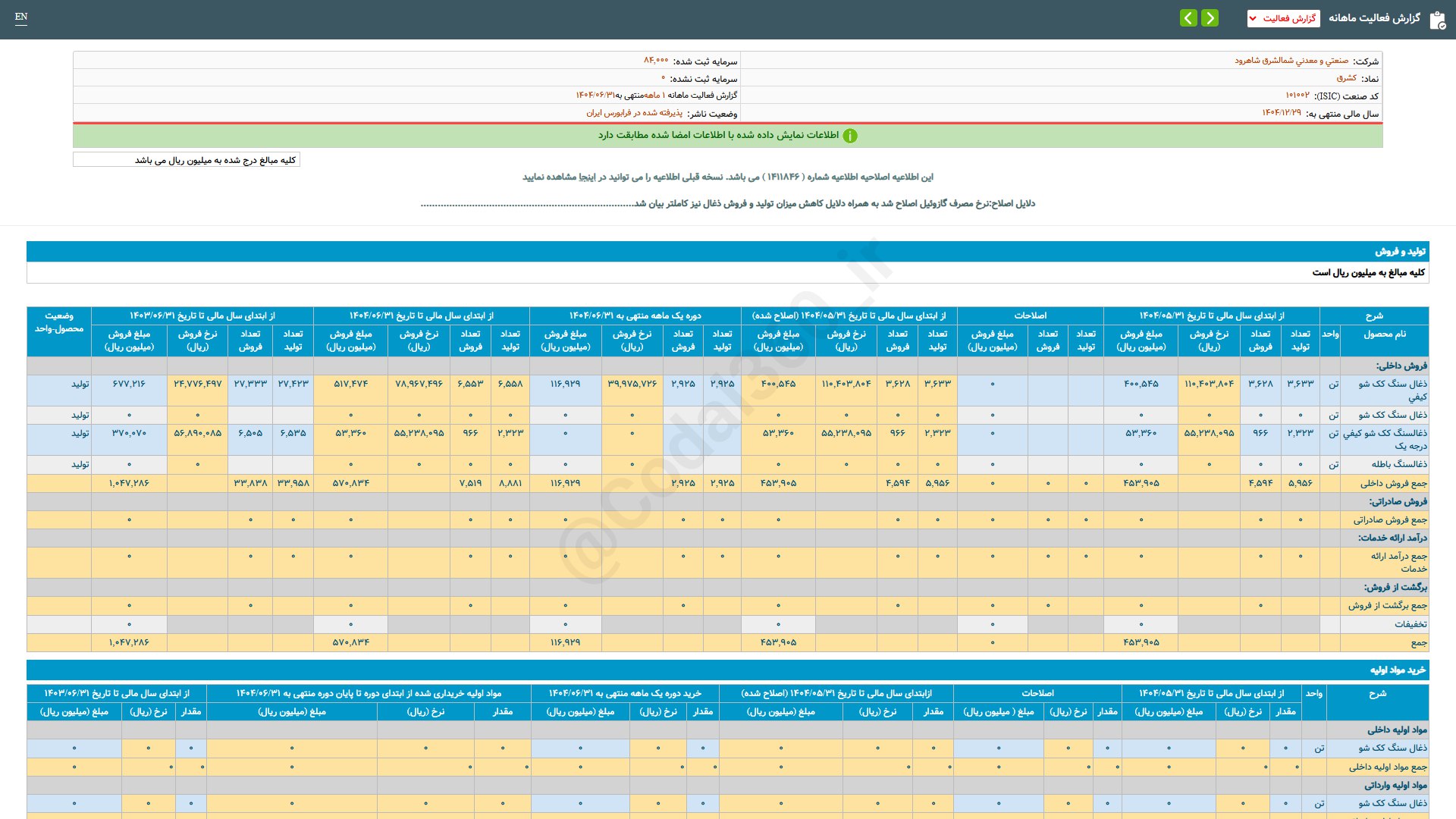Screen dimensions: 1456x819
Task: Click the million rial amounts note box
Action: pyautogui.click(x=187, y=160)
